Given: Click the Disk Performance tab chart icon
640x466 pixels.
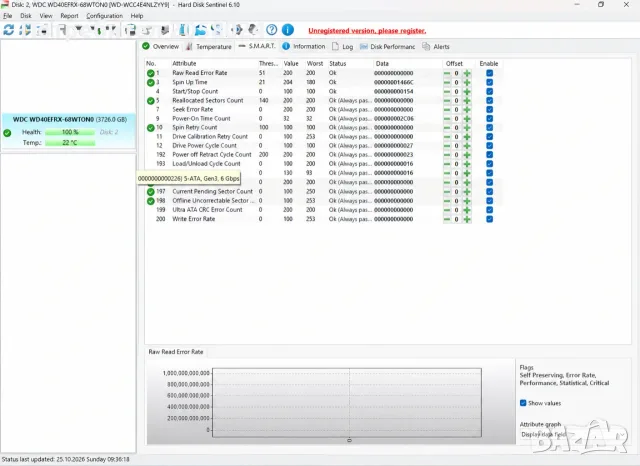Looking at the screenshot, I should (363, 47).
